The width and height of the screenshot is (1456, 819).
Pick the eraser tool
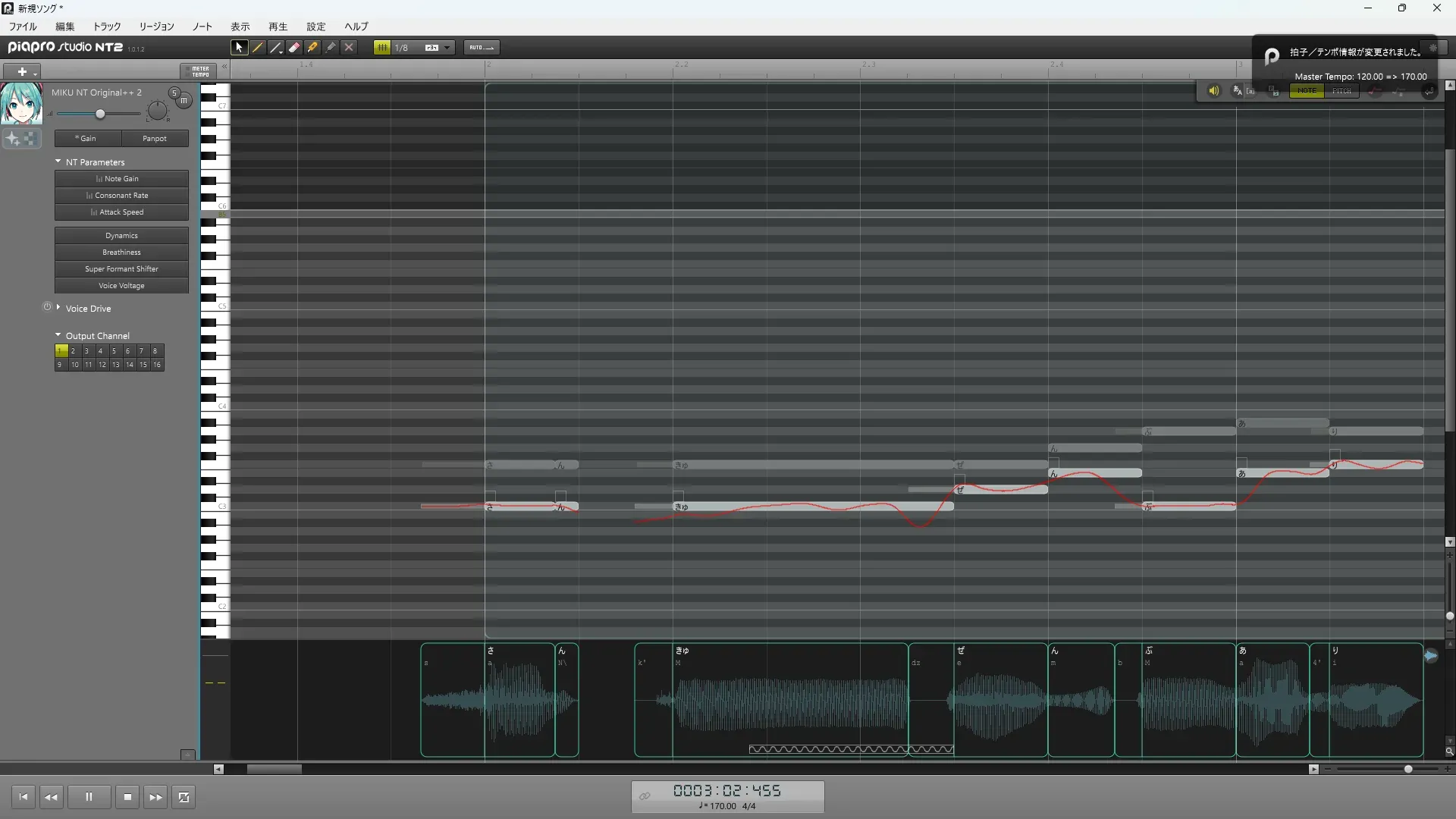[294, 47]
